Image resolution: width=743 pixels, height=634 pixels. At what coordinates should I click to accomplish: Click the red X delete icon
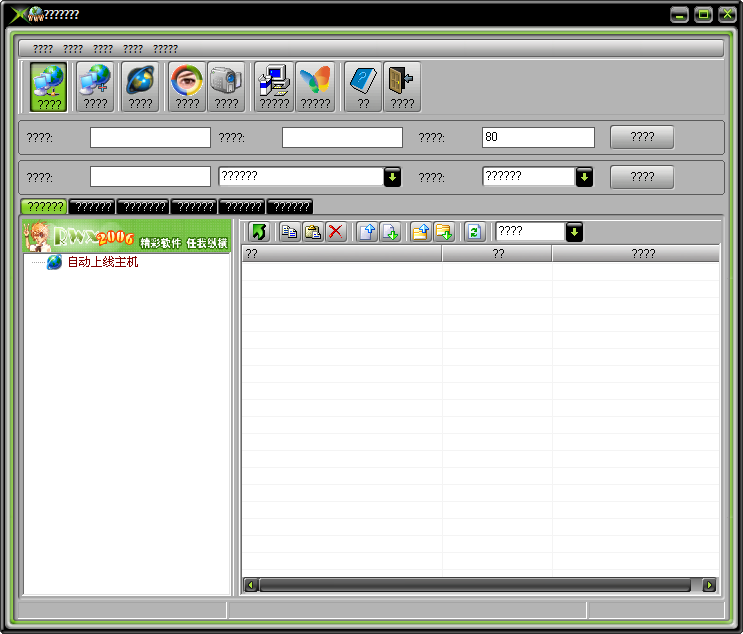pos(336,232)
